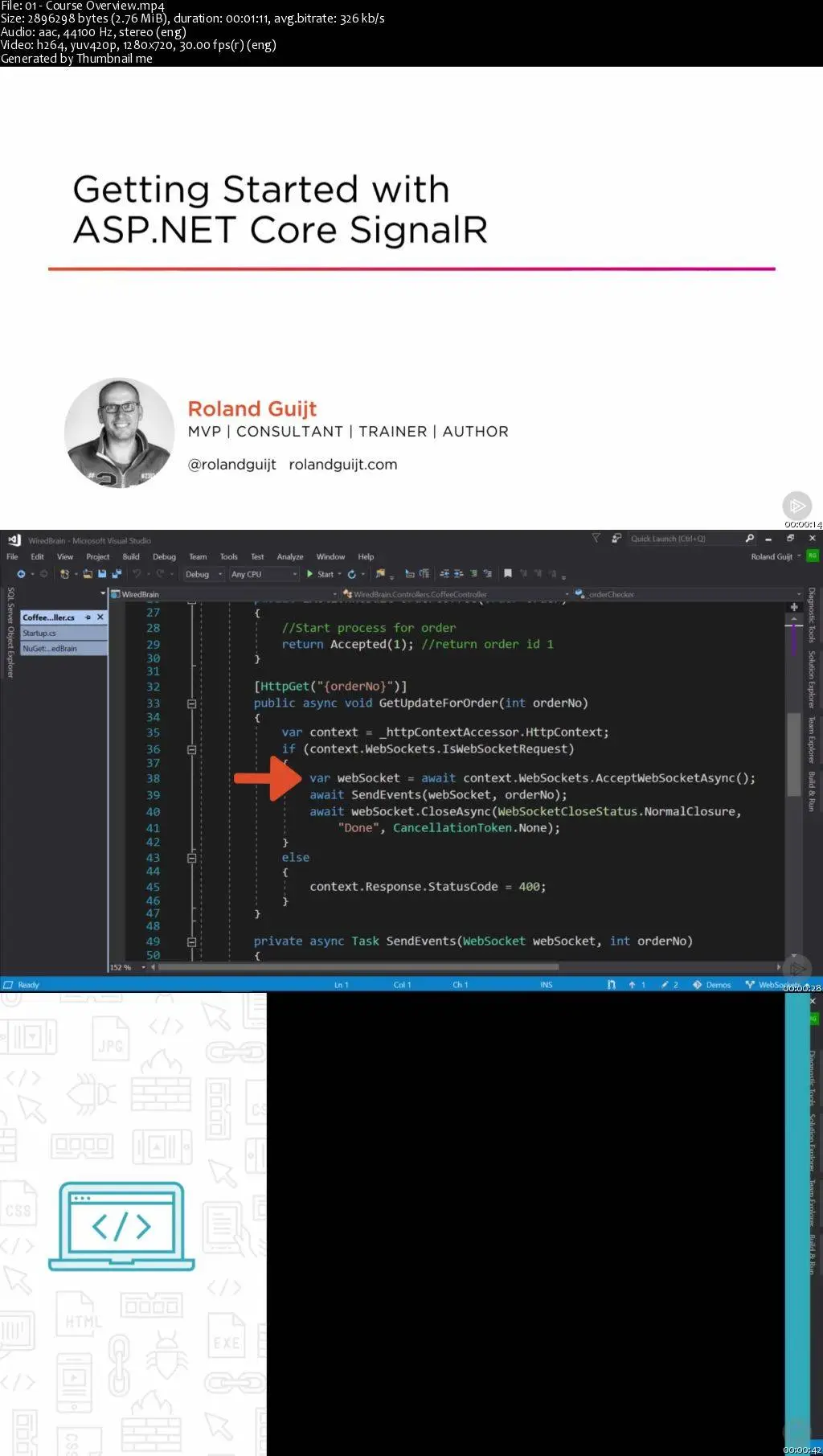Switch to the NuGet...edBrain tab
Screen dimensions: 823x1456
tap(63, 648)
